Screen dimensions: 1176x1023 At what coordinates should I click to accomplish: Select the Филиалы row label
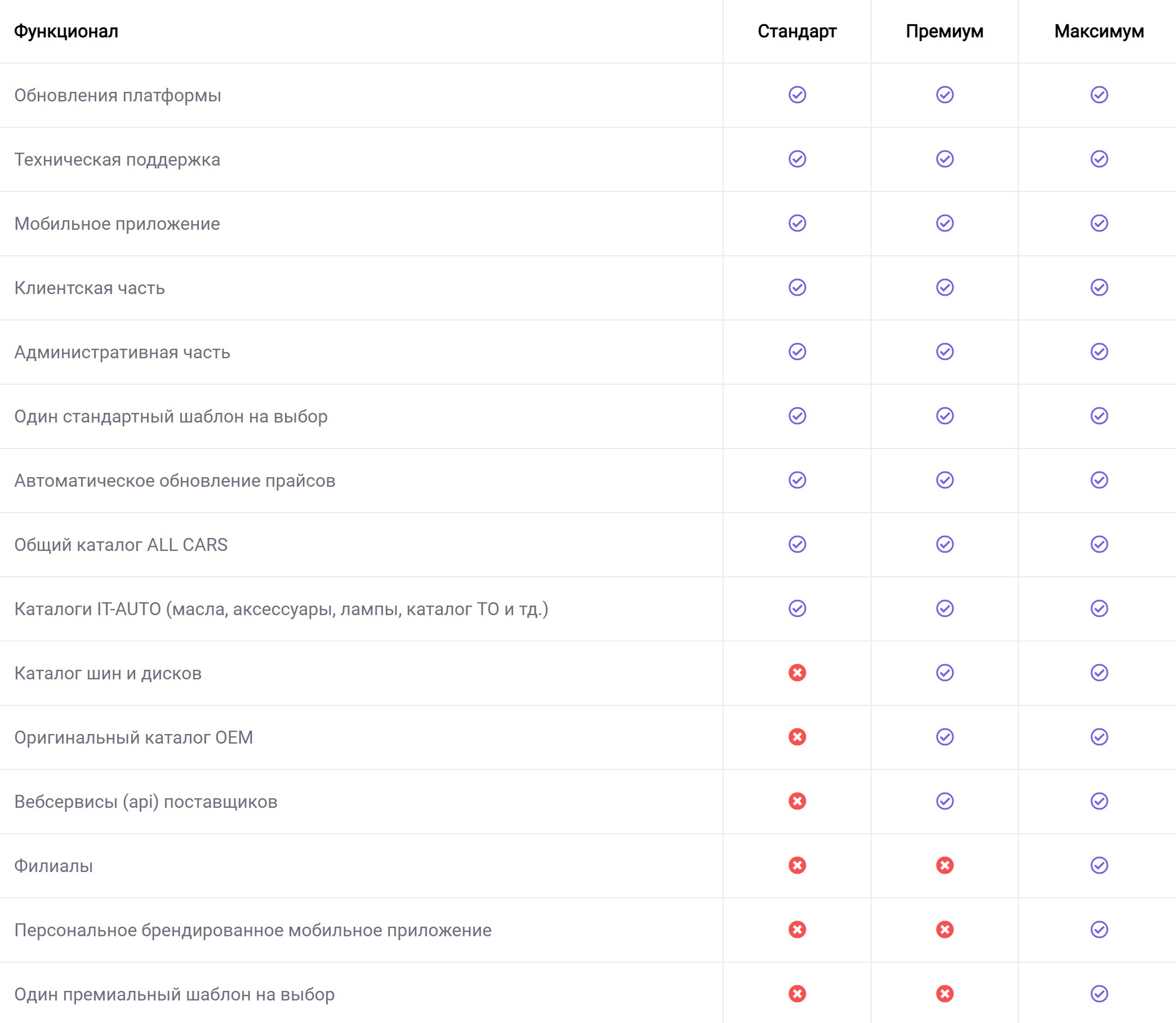[54, 866]
